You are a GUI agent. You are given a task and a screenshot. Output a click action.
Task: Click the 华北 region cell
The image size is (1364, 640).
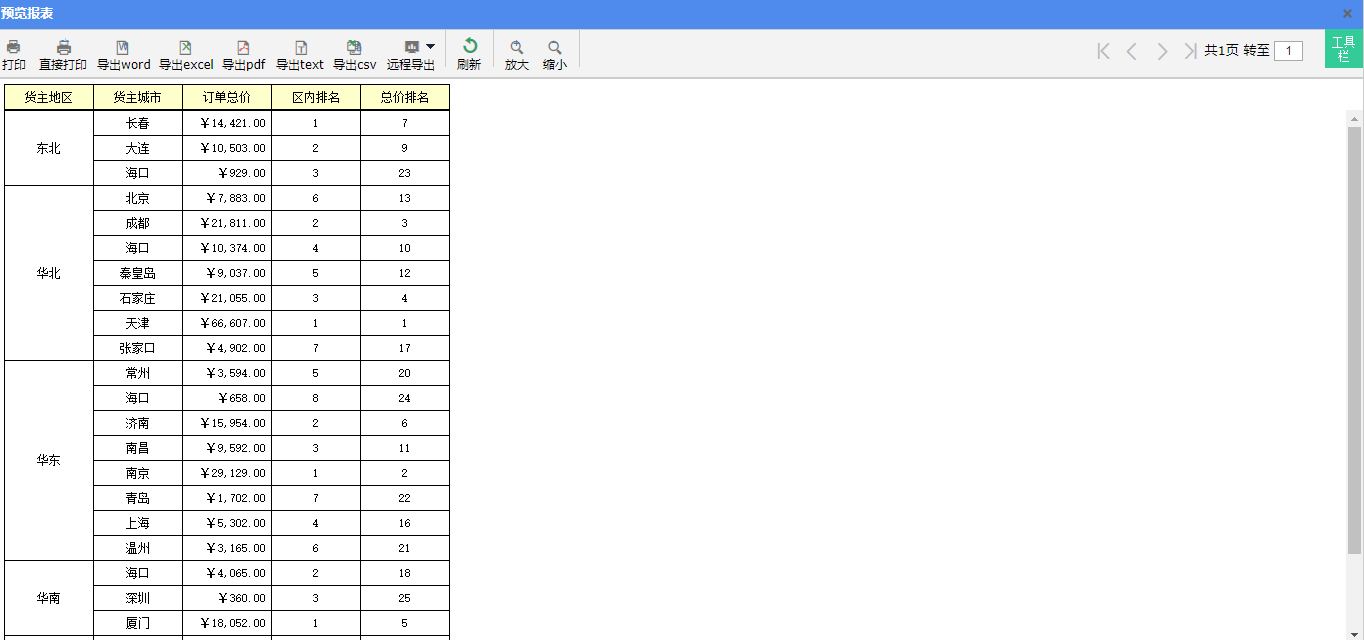pyautogui.click(x=49, y=273)
